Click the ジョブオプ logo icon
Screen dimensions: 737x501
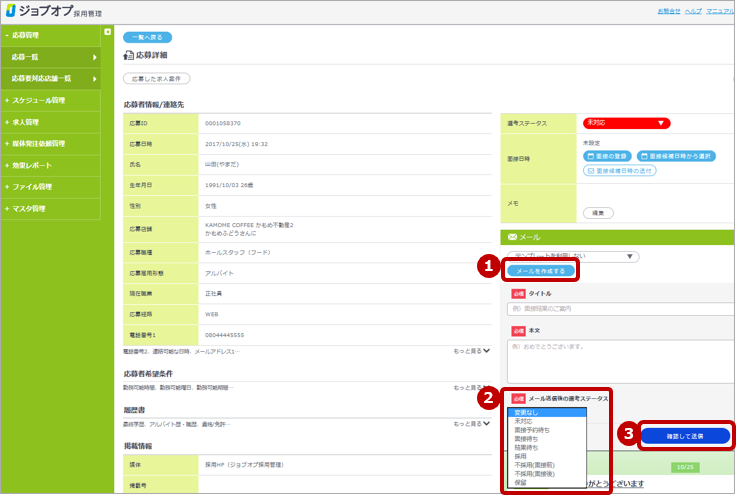[11, 12]
